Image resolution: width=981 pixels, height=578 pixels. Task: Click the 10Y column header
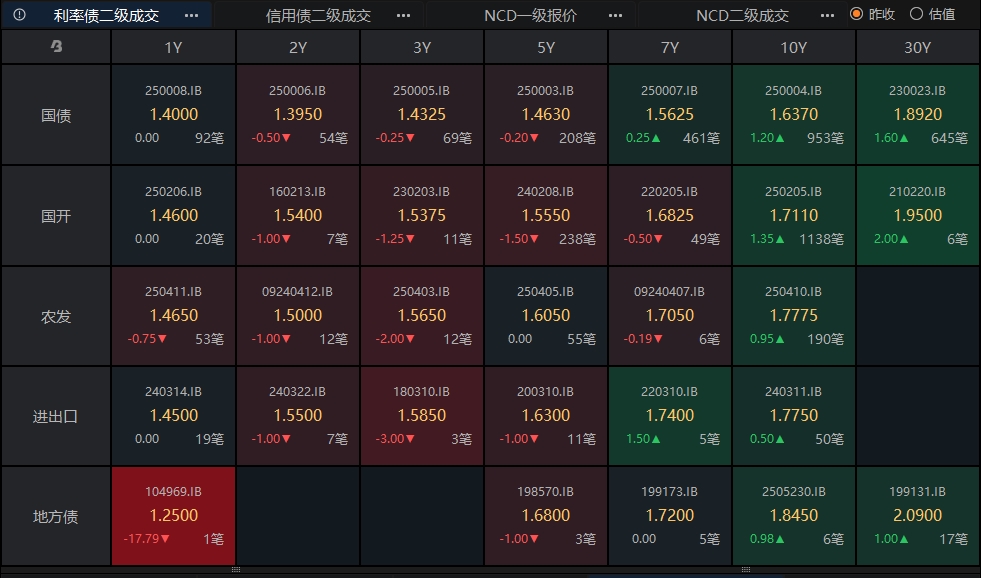(x=793, y=48)
